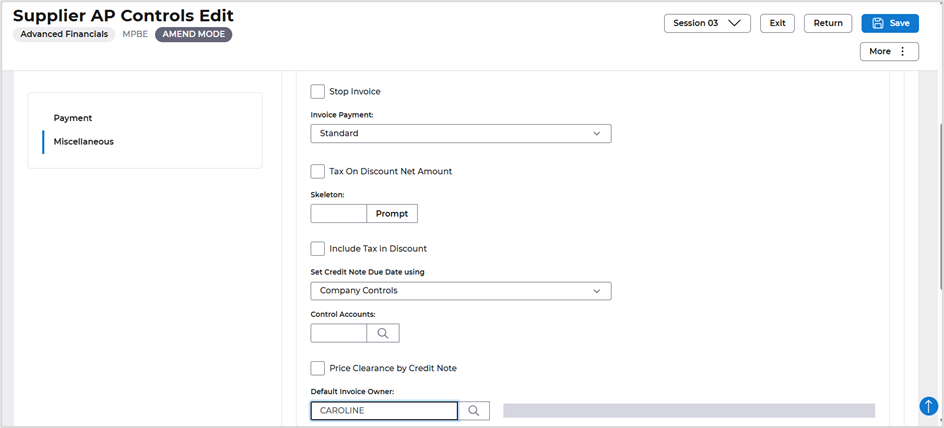Open Default Invoice Owner search magnifier
Viewport: 944px width, 428px height.
point(474,411)
